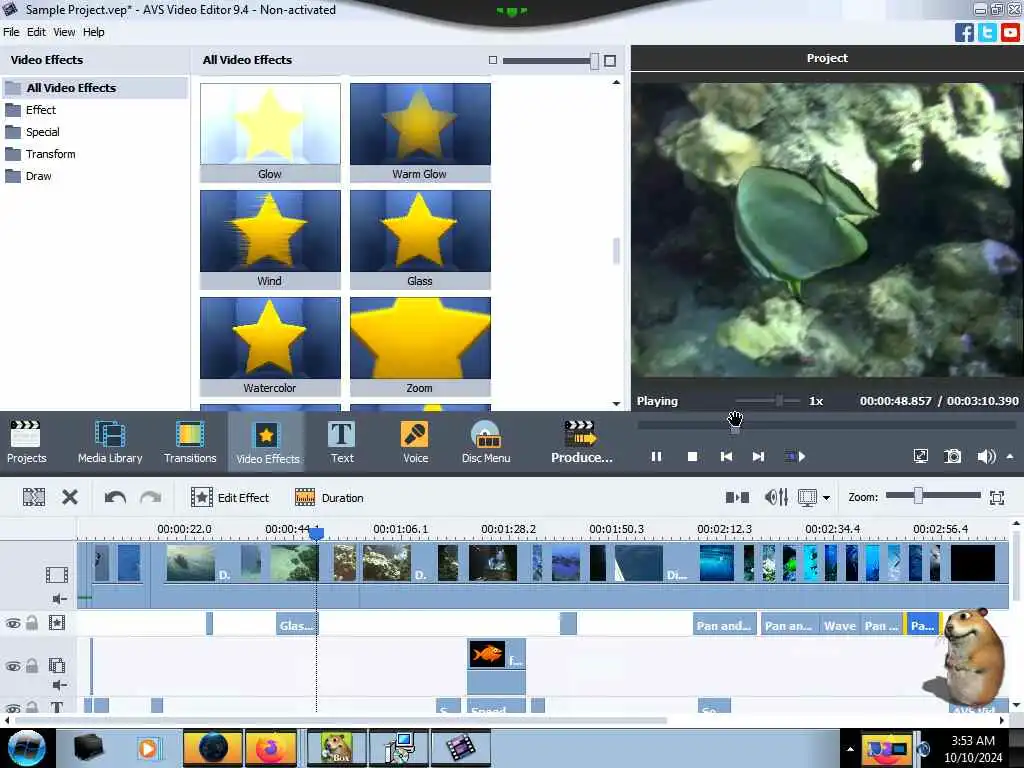Screen dimensions: 1024x768
Task: Select the Video Effects button
Action: (x=267, y=441)
